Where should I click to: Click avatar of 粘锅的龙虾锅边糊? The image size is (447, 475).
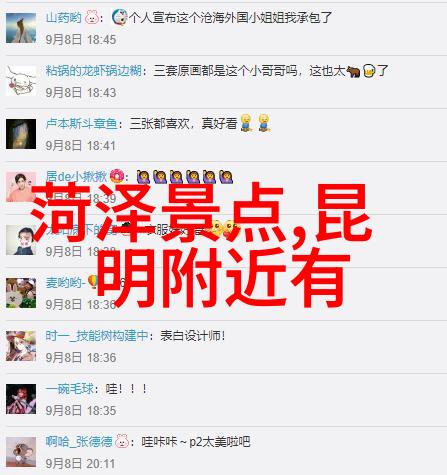pos(21,81)
